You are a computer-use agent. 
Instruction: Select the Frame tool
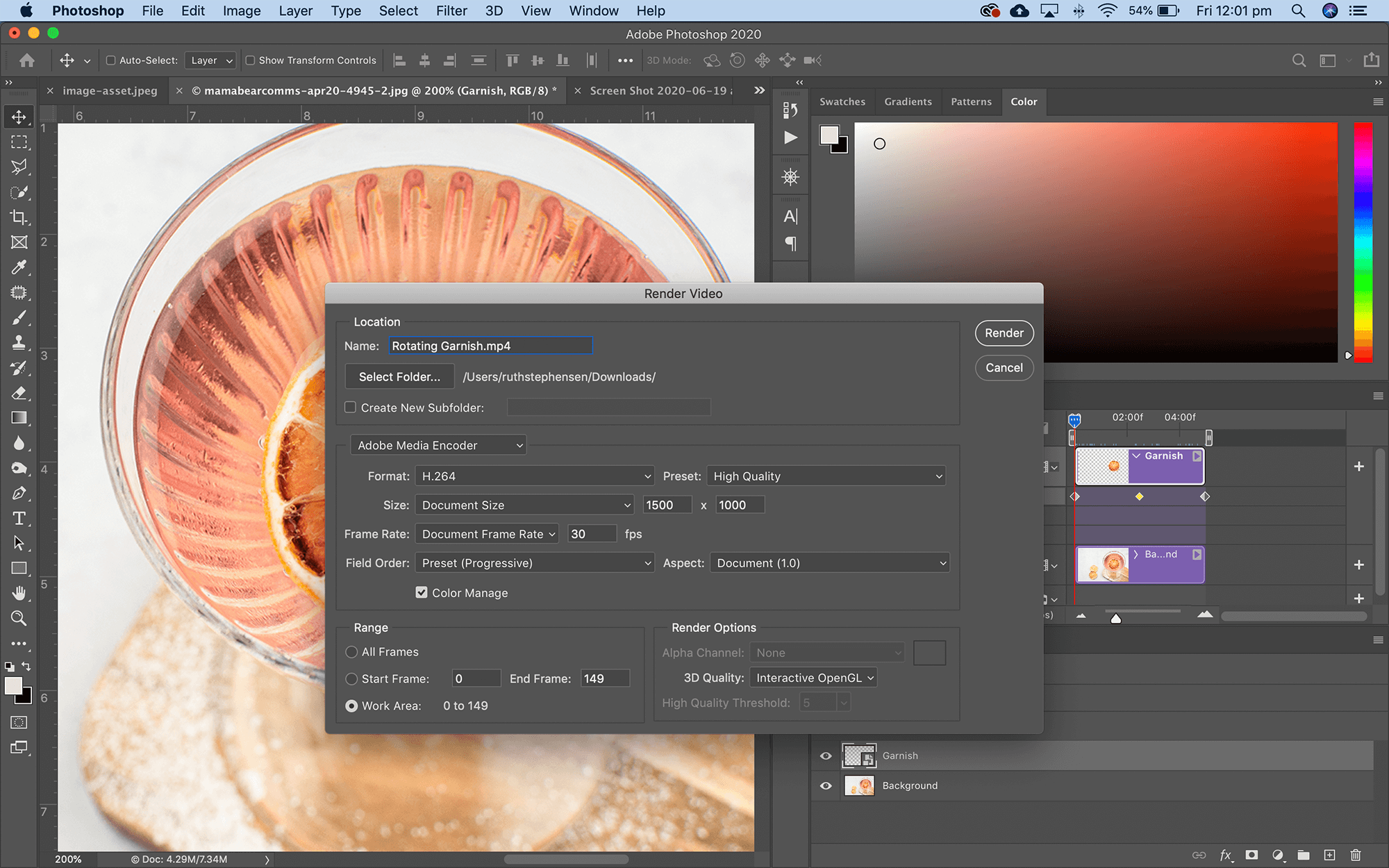point(19,242)
